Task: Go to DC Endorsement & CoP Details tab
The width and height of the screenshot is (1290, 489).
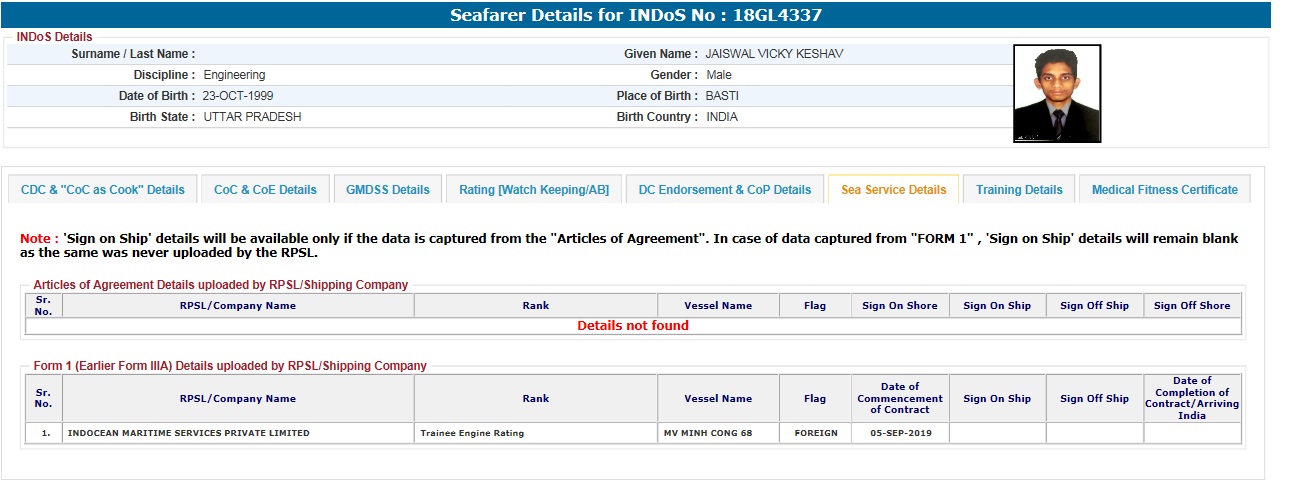Action: [x=725, y=189]
